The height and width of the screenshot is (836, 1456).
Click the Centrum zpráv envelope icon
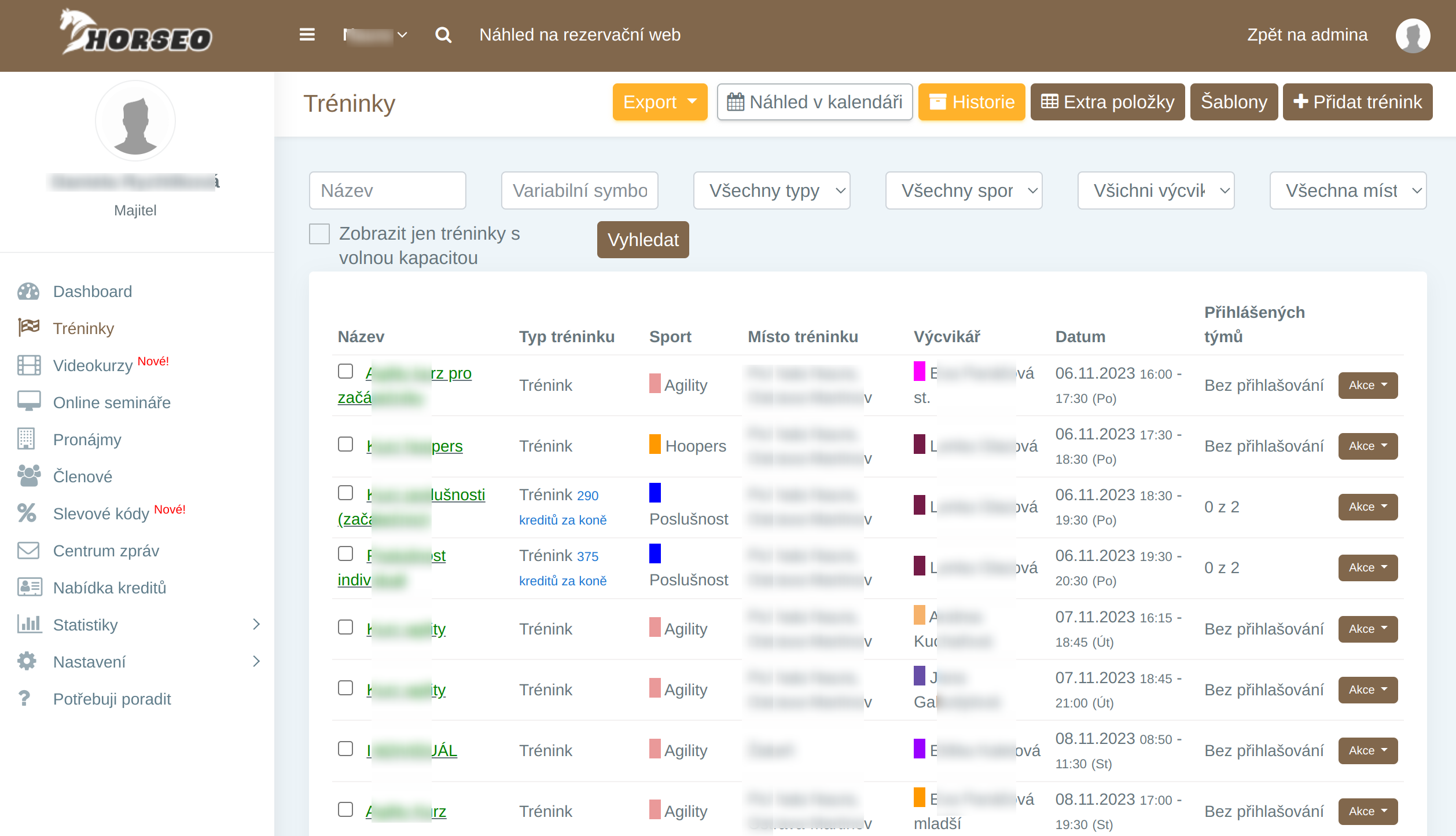click(x=28, y=550)
